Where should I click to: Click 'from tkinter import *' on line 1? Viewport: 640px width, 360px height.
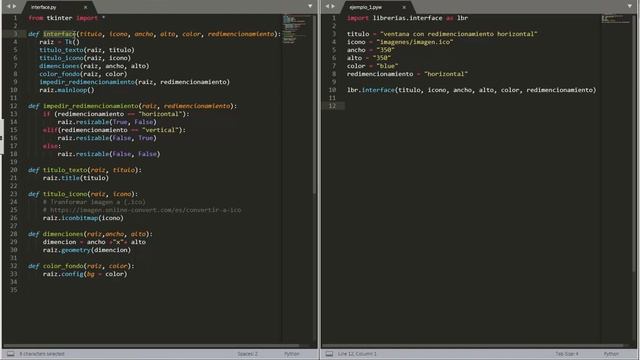[x=67, y=18]
